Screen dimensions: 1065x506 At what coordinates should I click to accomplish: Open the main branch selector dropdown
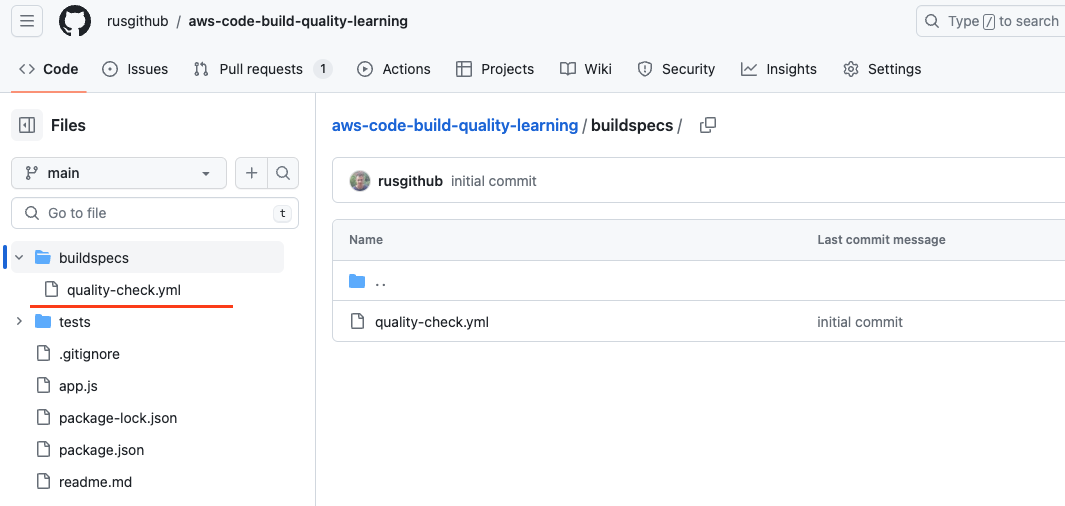(119, 173)
